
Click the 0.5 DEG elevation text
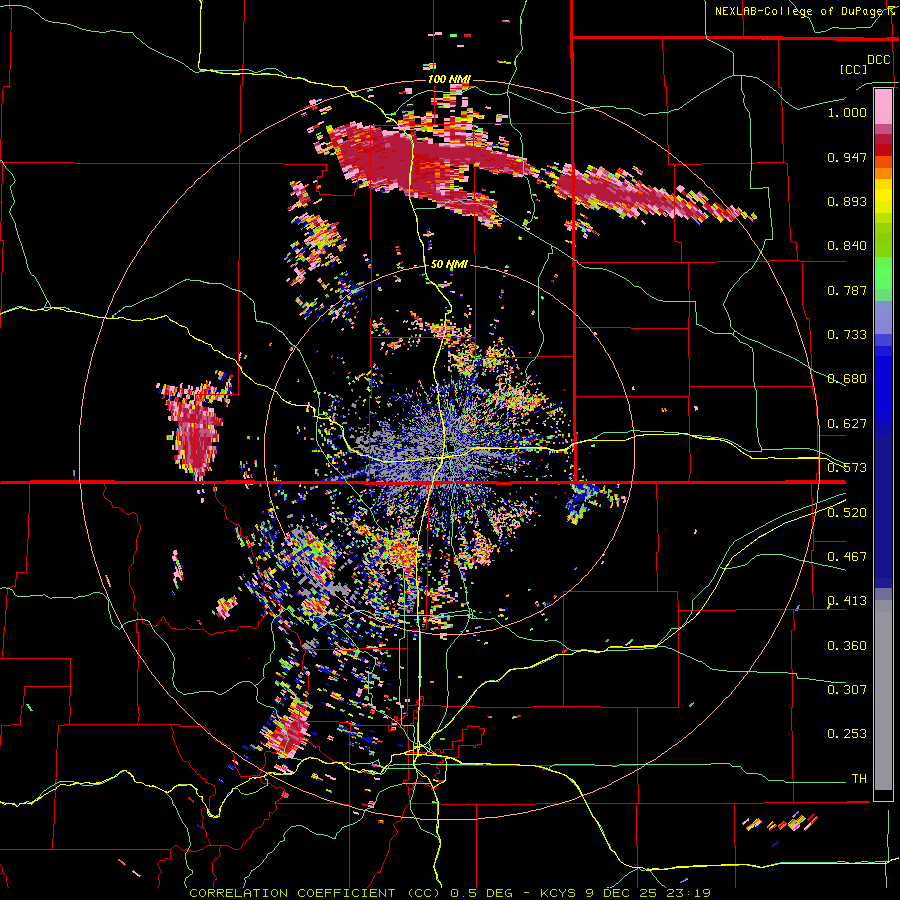[483, 893]
